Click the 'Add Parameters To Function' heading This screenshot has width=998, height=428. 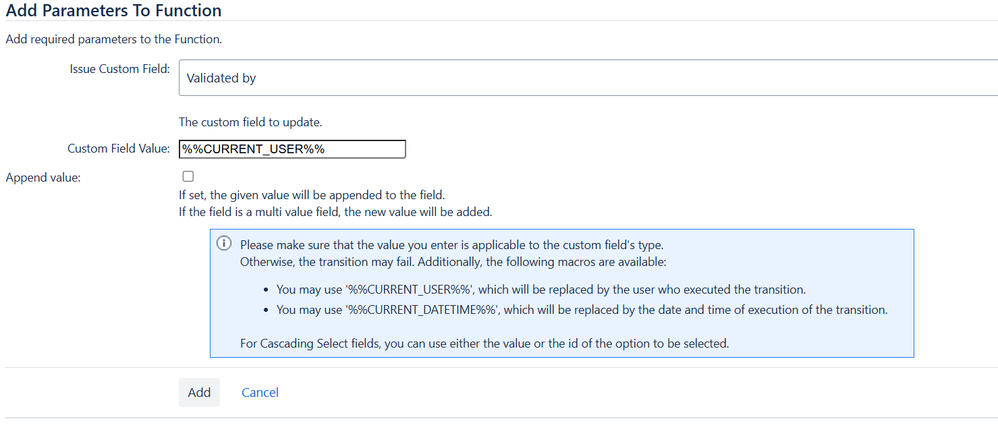coord(113,10)
